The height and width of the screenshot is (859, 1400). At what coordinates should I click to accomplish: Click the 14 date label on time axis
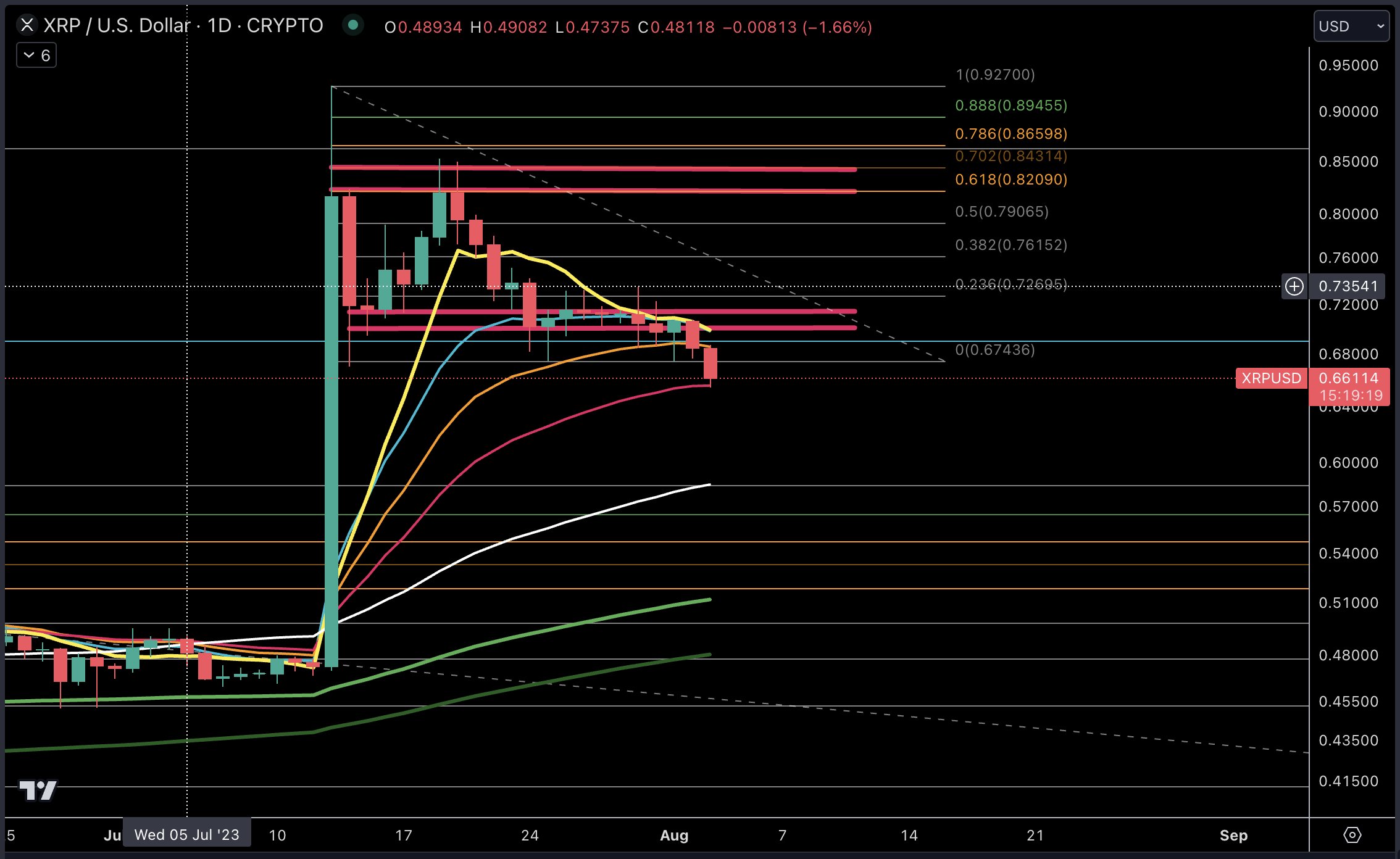tap(909, 835)
